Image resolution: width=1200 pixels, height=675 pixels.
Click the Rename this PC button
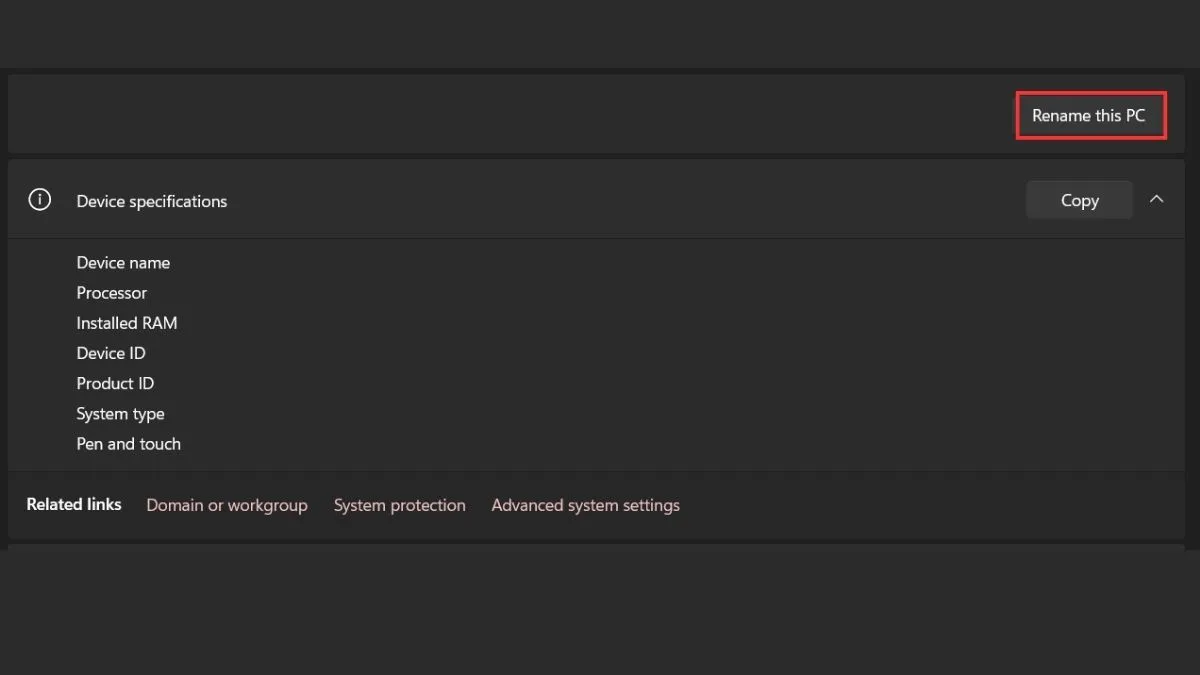pos(1090,116)
